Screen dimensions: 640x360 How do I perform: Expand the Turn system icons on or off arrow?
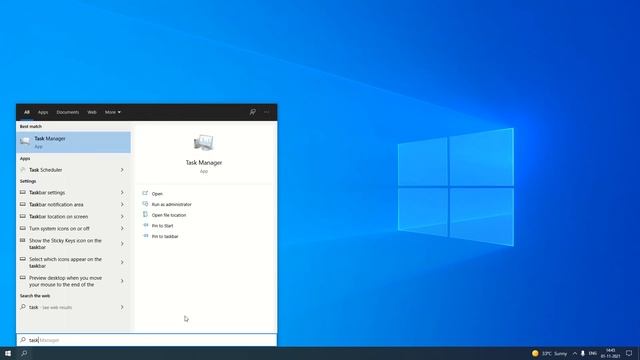click(122, 228)
